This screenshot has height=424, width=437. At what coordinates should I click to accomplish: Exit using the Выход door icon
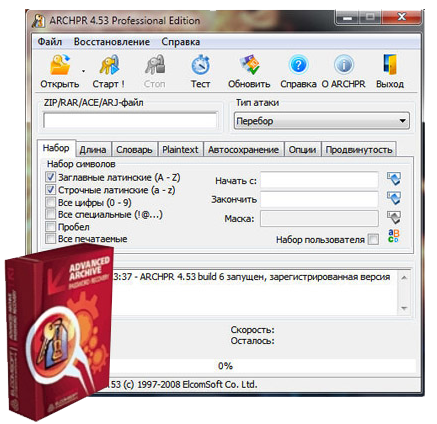tap(390, 65)
